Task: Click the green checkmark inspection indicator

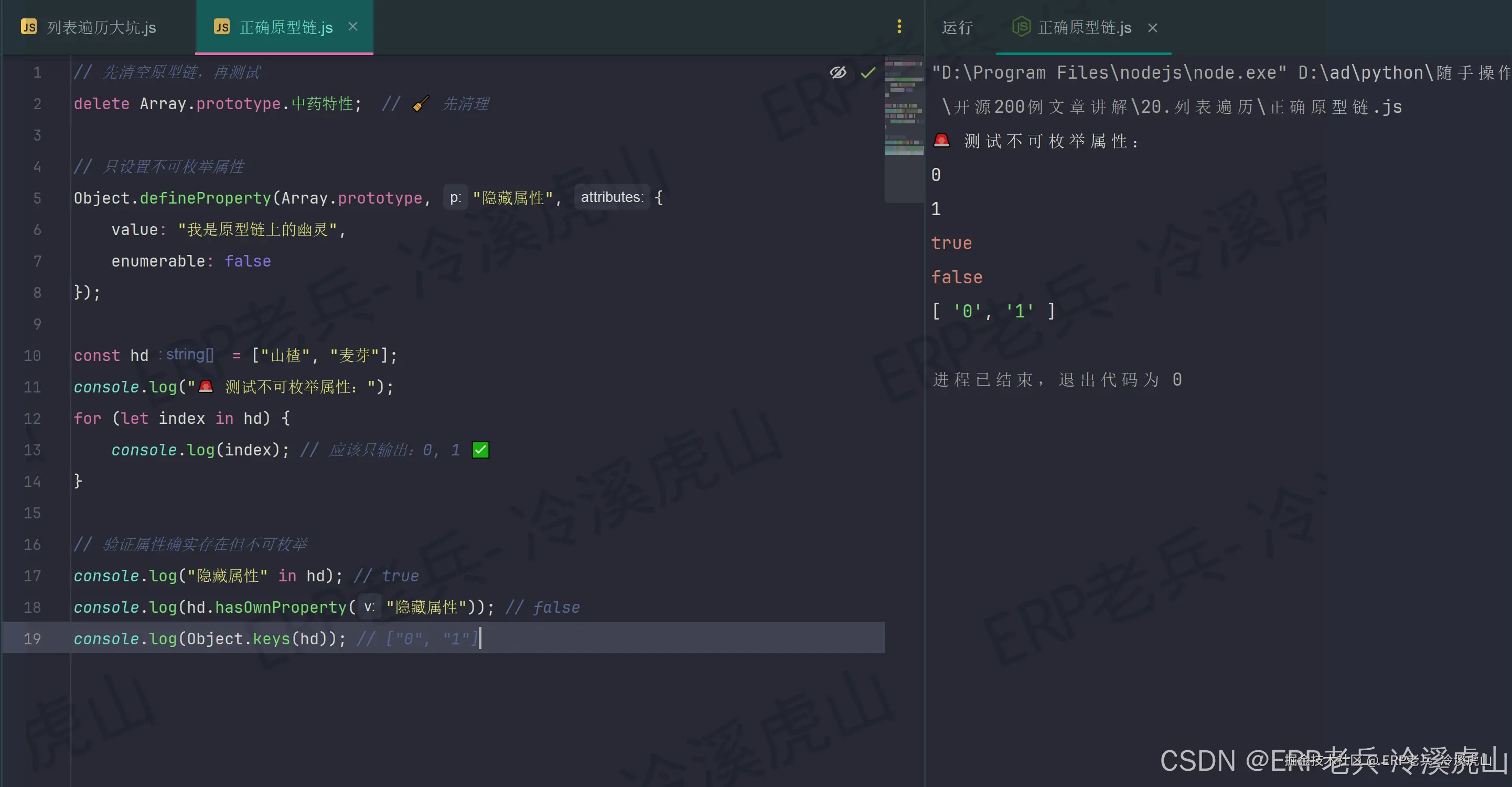Action: 867,72
